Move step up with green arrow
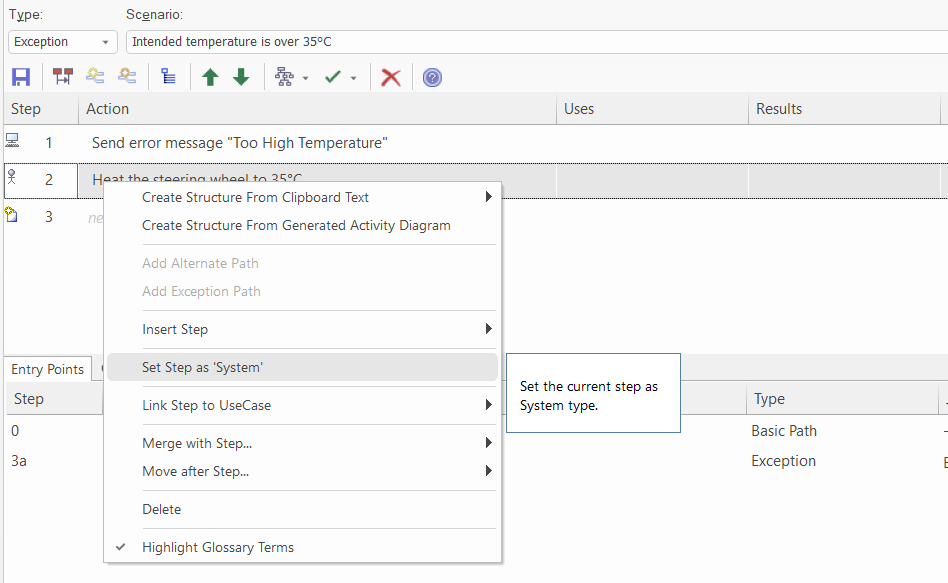 [210, 77]
